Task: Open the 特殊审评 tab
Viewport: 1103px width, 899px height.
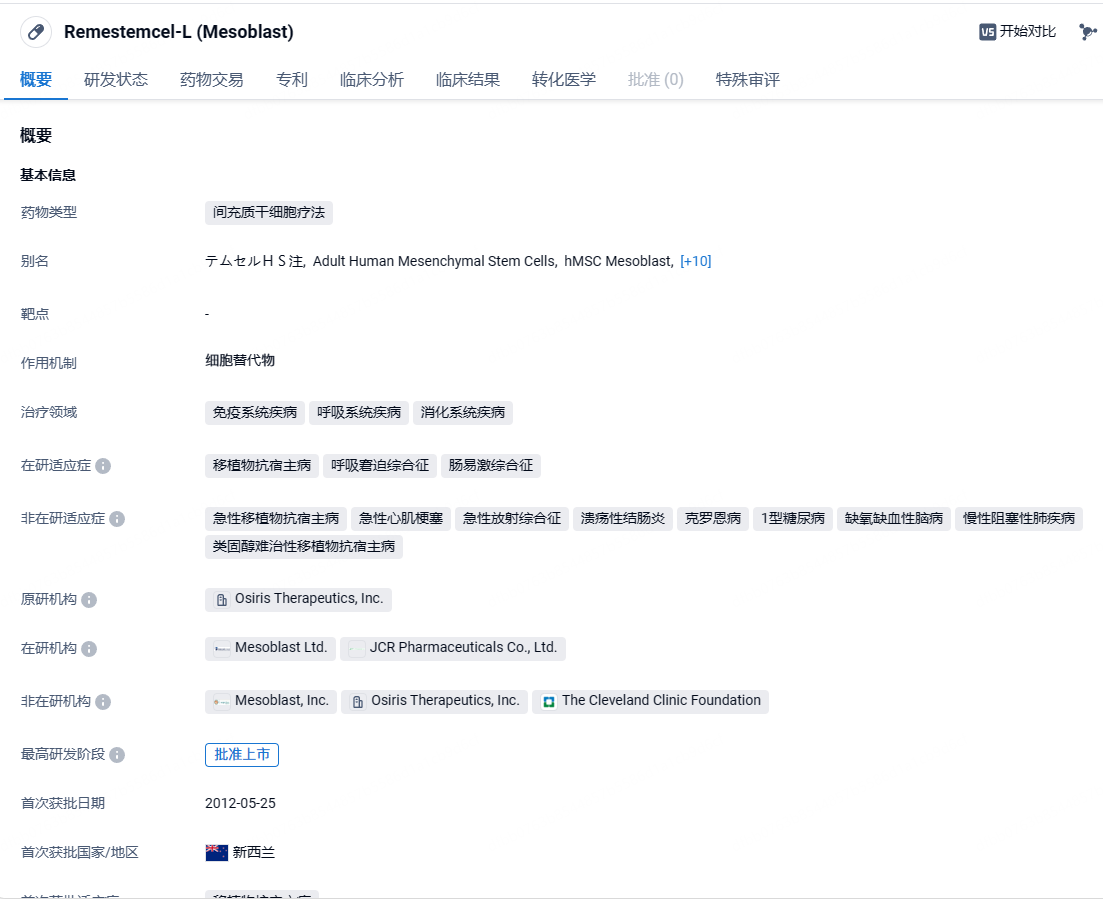Action: tap(748, 79)
